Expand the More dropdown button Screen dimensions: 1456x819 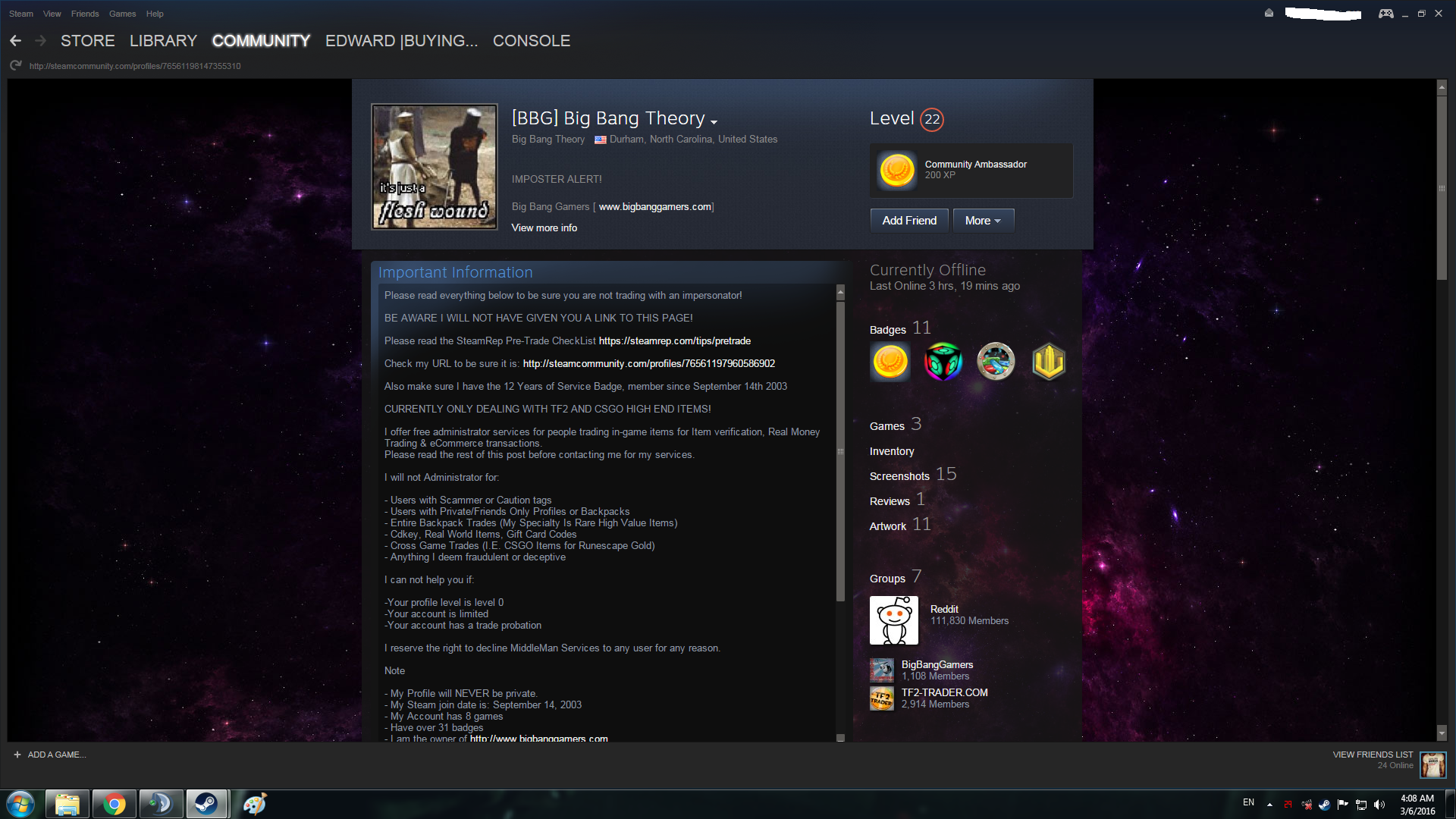tap(983, 221)
